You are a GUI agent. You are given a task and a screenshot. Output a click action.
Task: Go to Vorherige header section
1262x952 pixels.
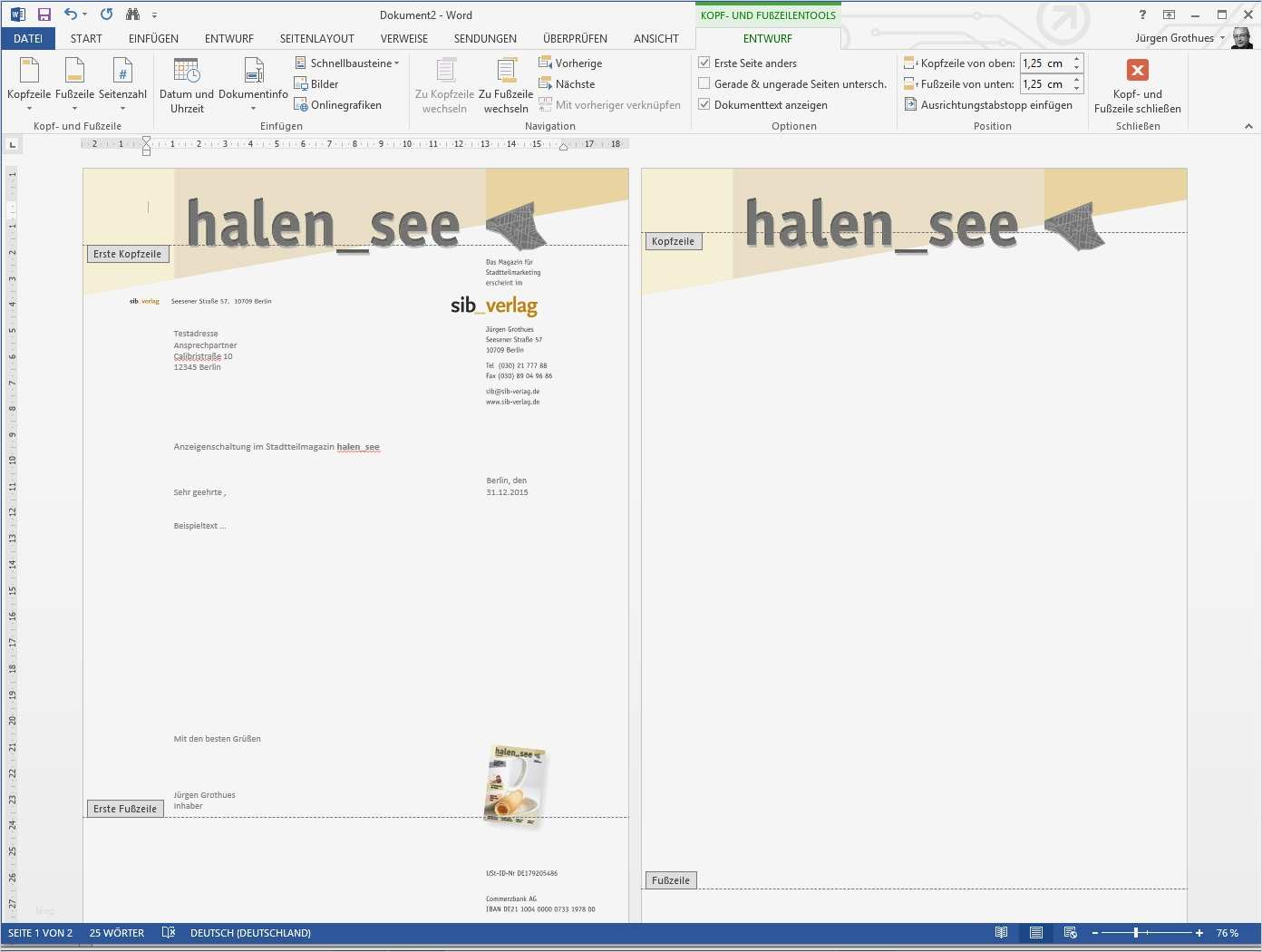click(570, 63)
